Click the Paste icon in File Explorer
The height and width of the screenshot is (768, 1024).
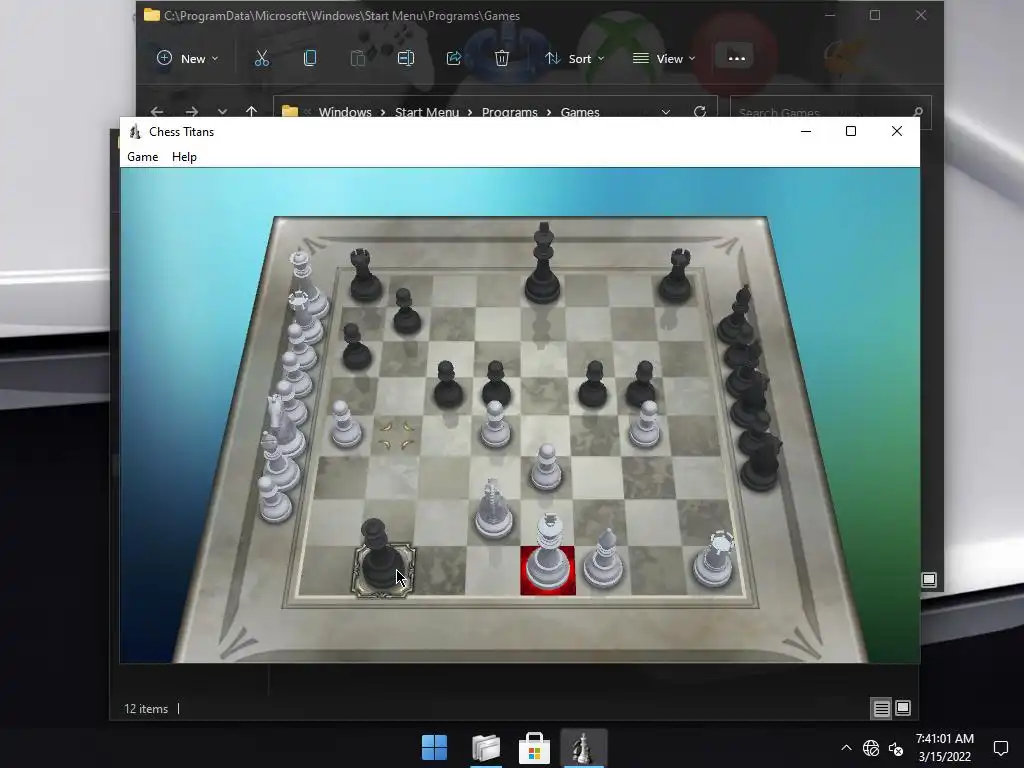358,59
